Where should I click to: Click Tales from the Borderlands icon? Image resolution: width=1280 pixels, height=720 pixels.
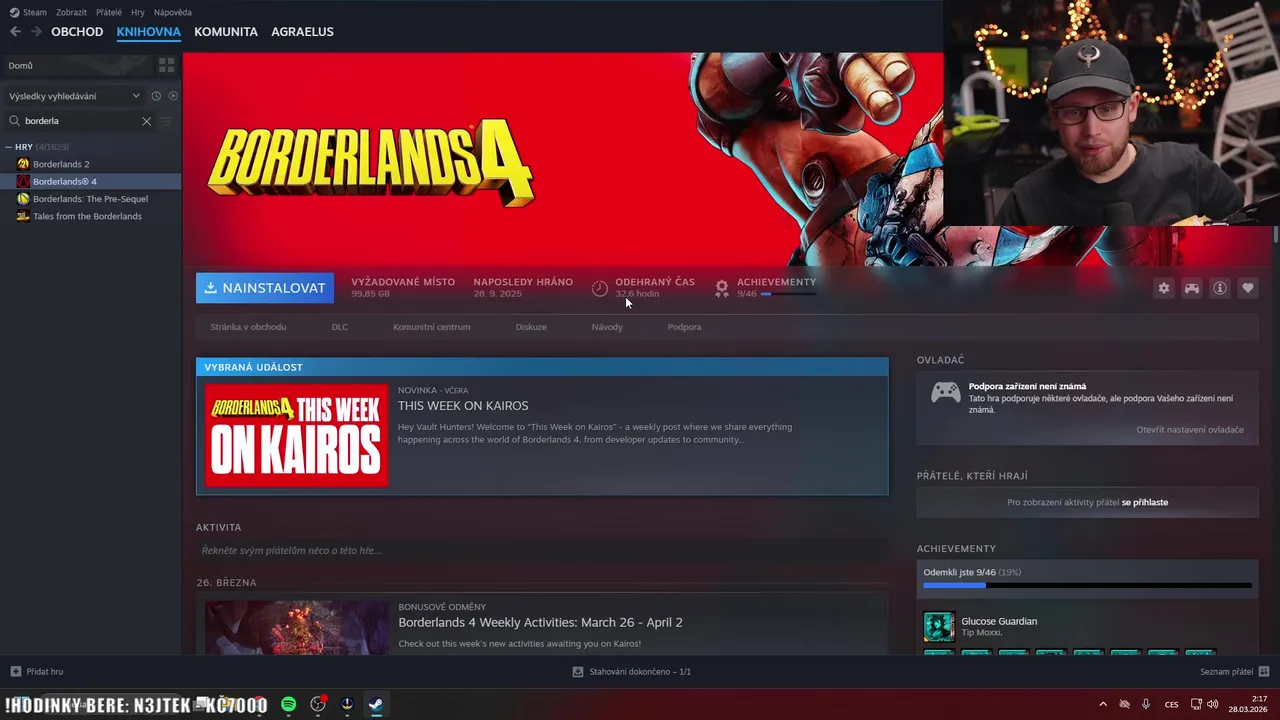(23, 216)
